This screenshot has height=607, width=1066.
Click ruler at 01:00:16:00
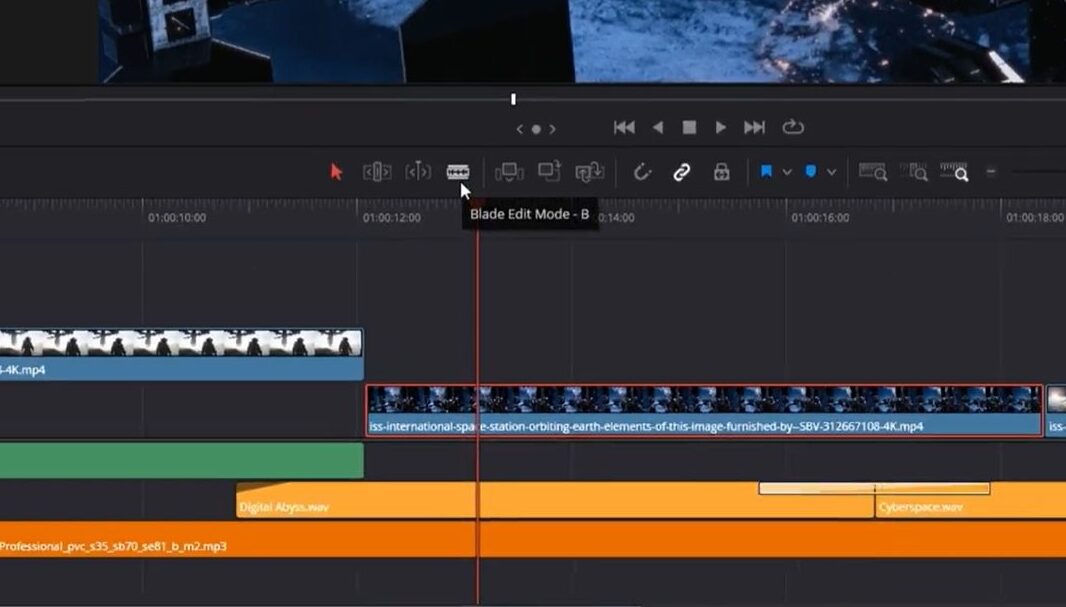point(820,218)
